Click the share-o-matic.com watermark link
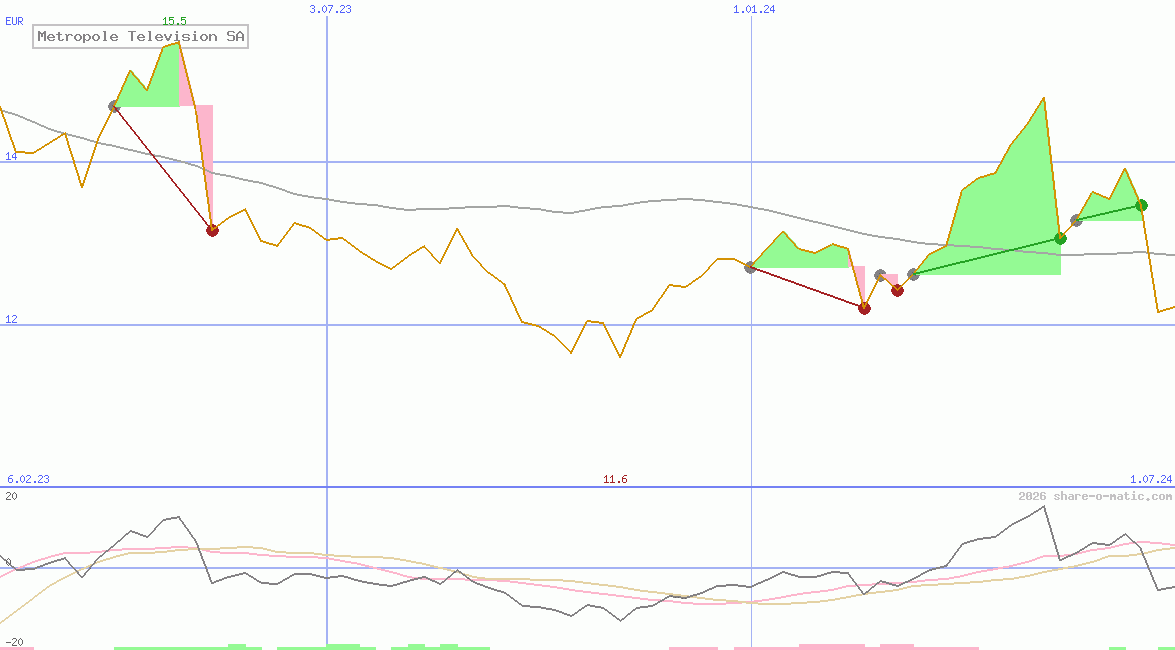The width and height of the screenshot is (1175, 650). click(x=1095, y=496)
